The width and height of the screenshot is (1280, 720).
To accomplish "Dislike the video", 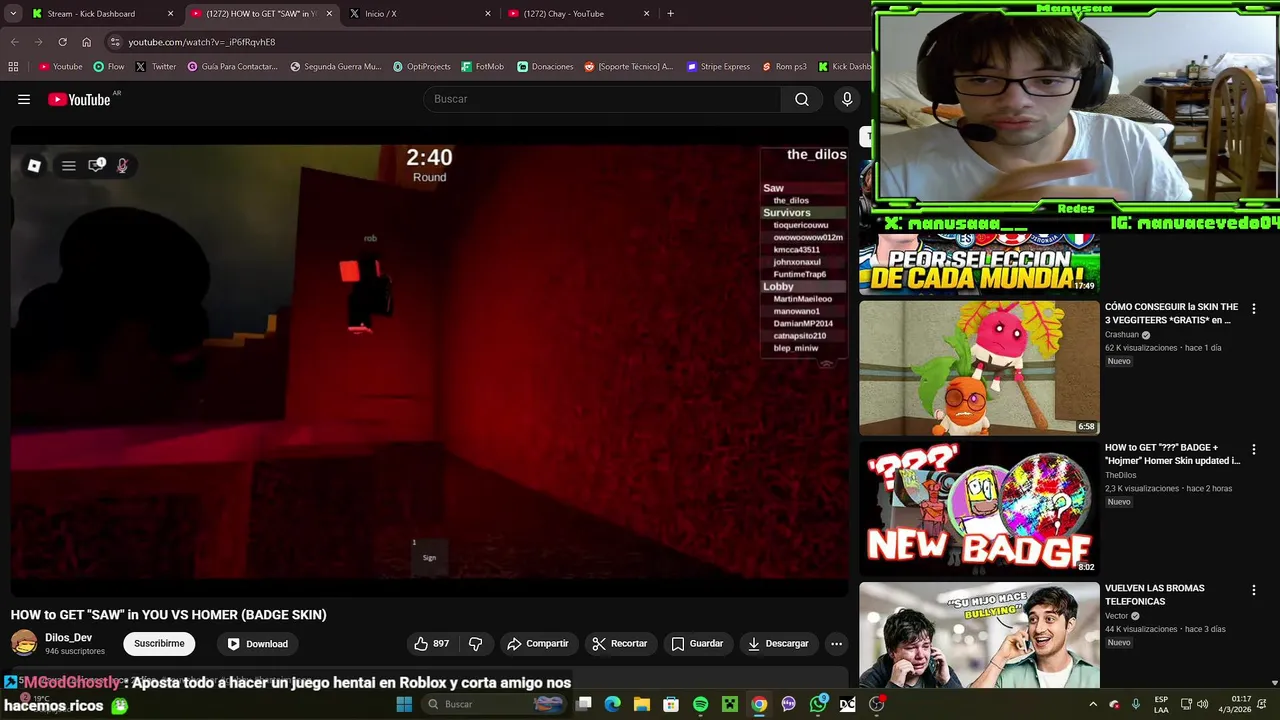I will pos(476,644).
